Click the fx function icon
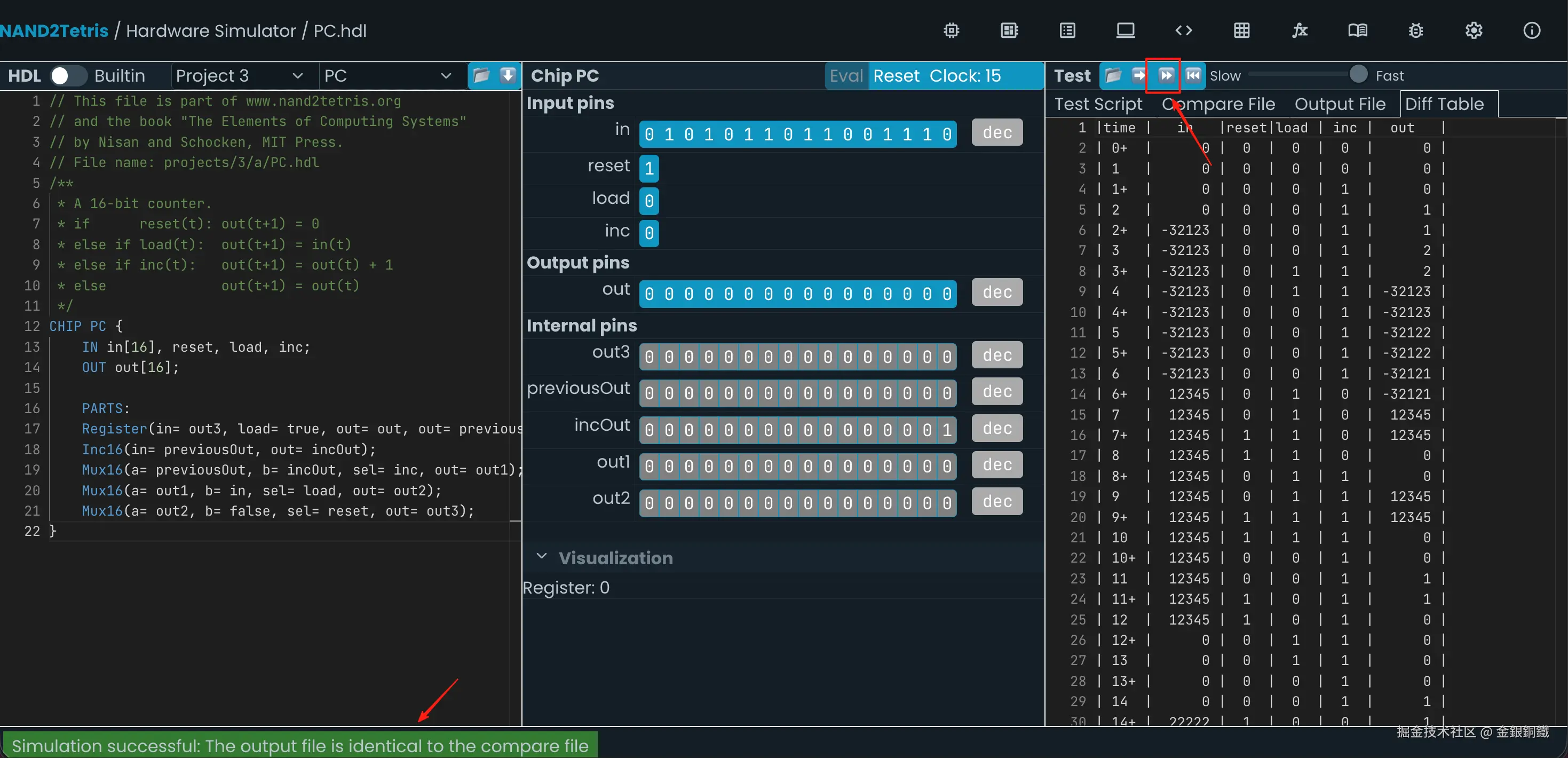 1299,30
